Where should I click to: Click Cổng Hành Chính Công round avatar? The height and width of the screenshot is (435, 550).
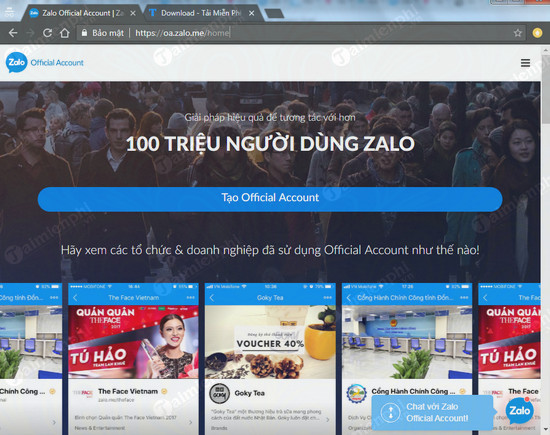pyautogui.click(x=356, y=393)
